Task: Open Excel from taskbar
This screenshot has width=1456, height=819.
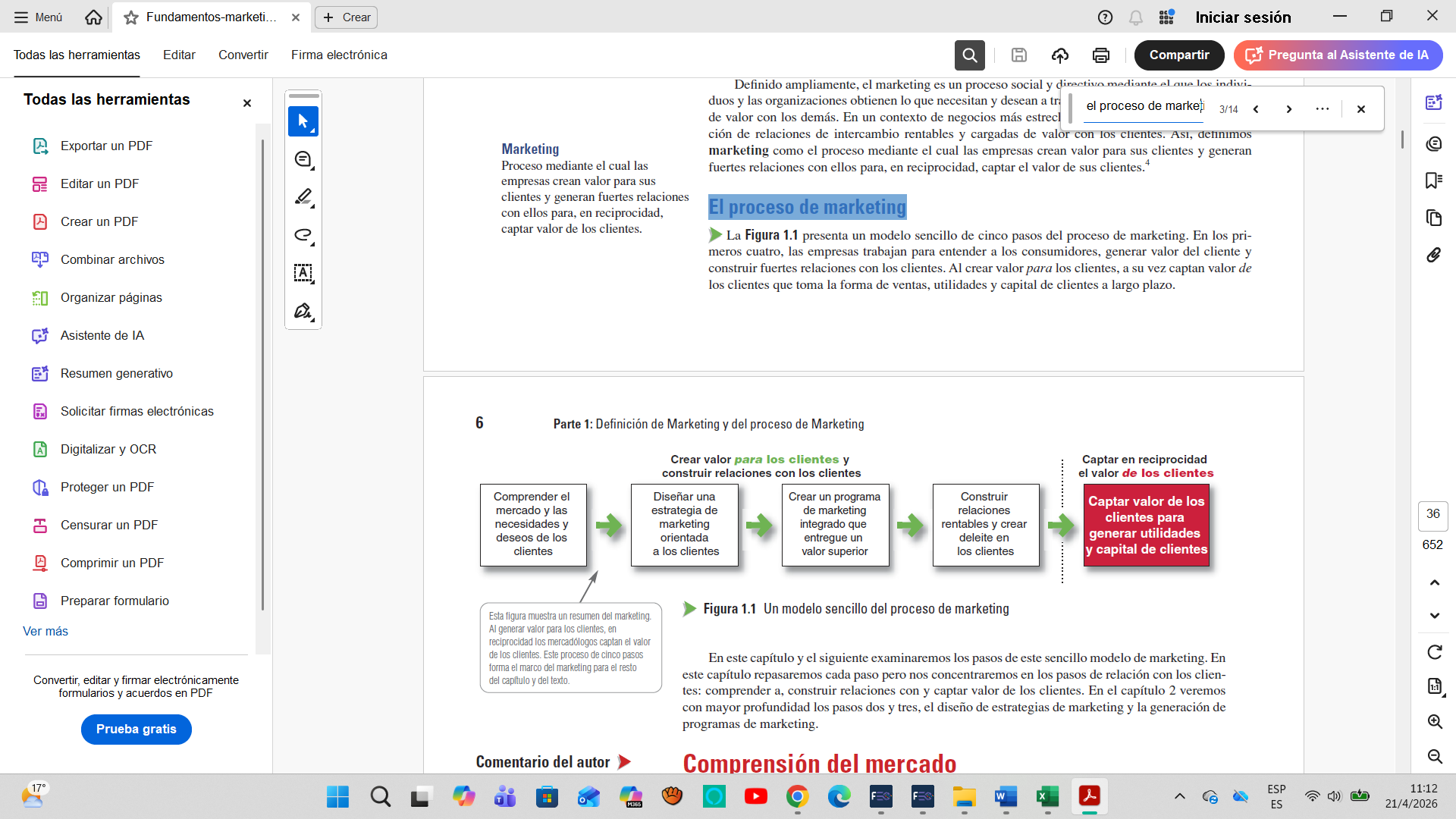Action: [1047, 797]
